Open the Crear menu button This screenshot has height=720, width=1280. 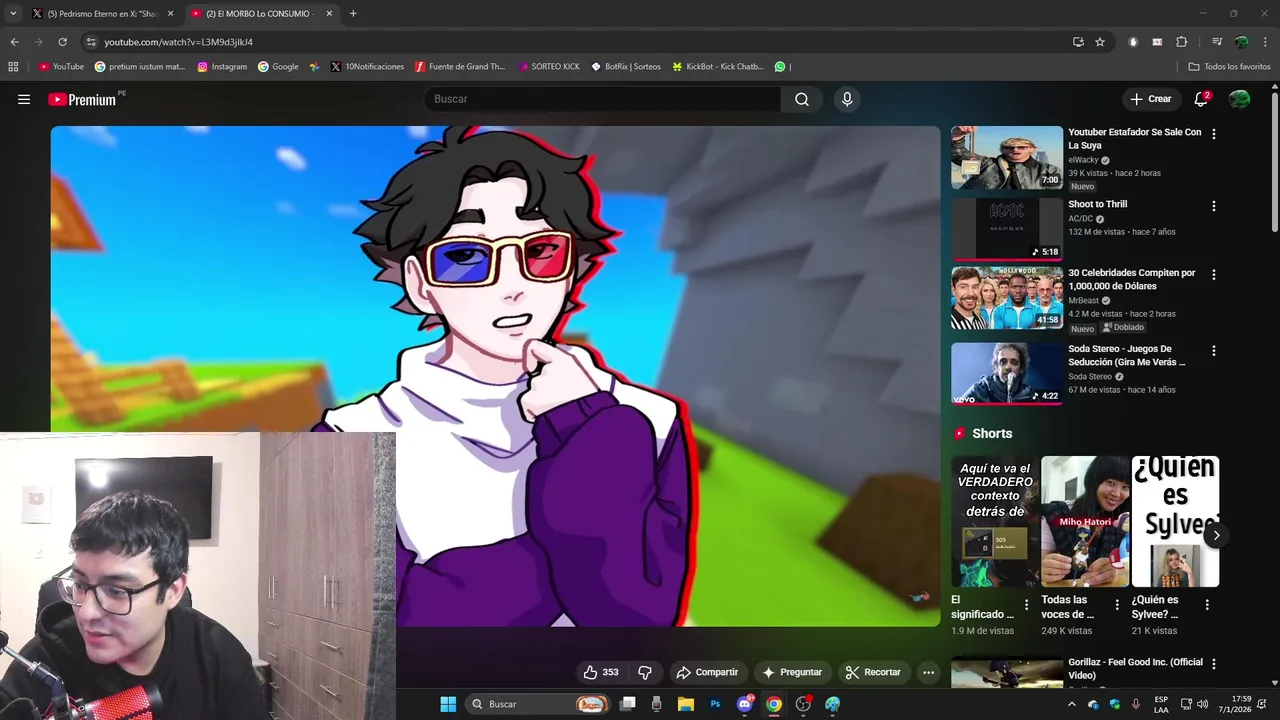pyautogui.click(x=1150, y=99)
